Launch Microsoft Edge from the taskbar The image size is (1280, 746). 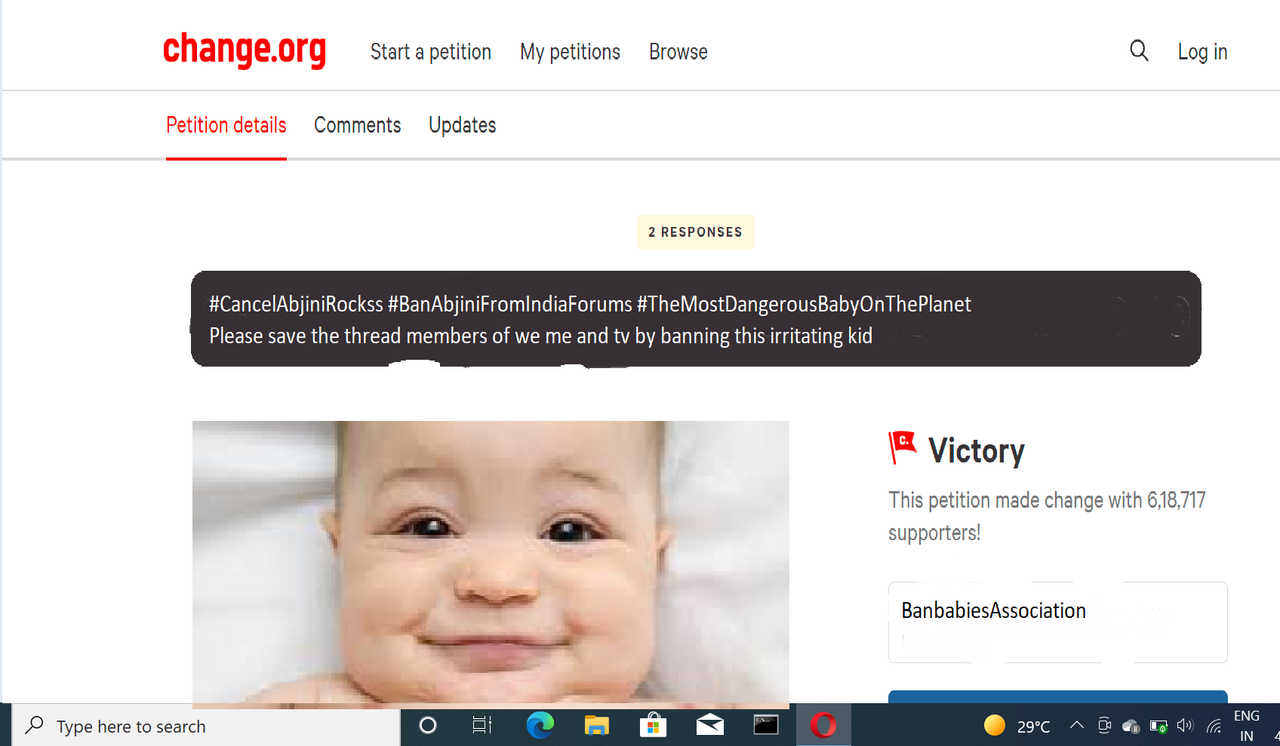tap(540, 726)
